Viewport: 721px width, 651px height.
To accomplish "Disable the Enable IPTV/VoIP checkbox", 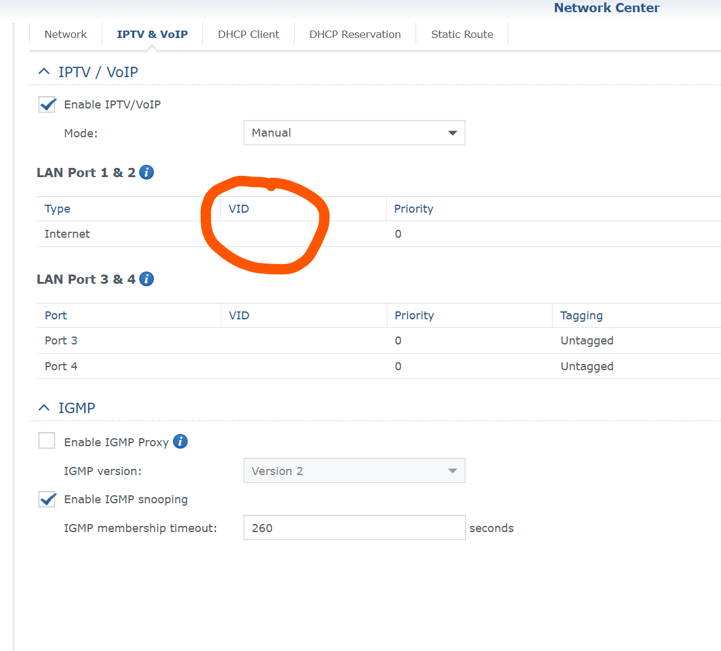I will 47,105.
